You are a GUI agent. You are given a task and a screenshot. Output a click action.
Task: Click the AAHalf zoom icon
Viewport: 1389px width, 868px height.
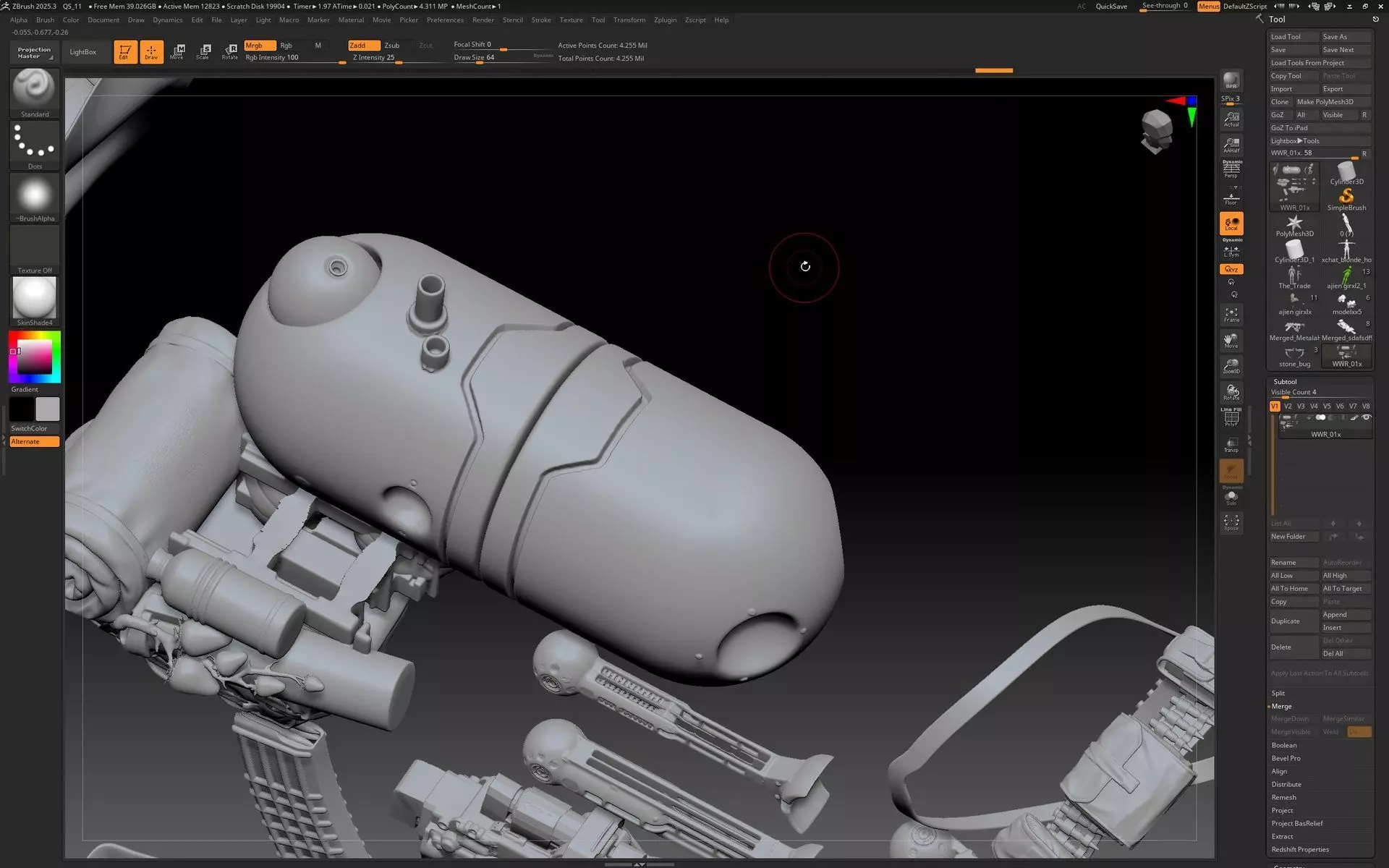click(x=1231, y=145)
